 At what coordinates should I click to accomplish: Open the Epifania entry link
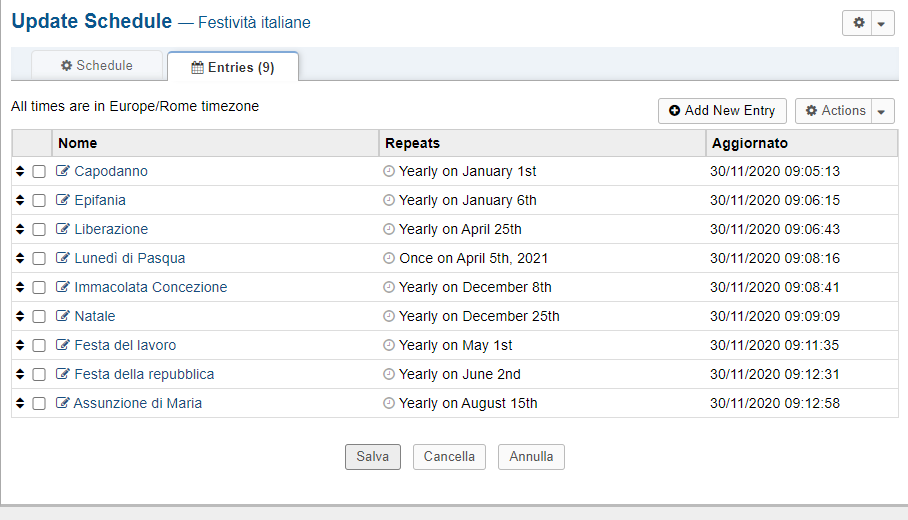100,200
